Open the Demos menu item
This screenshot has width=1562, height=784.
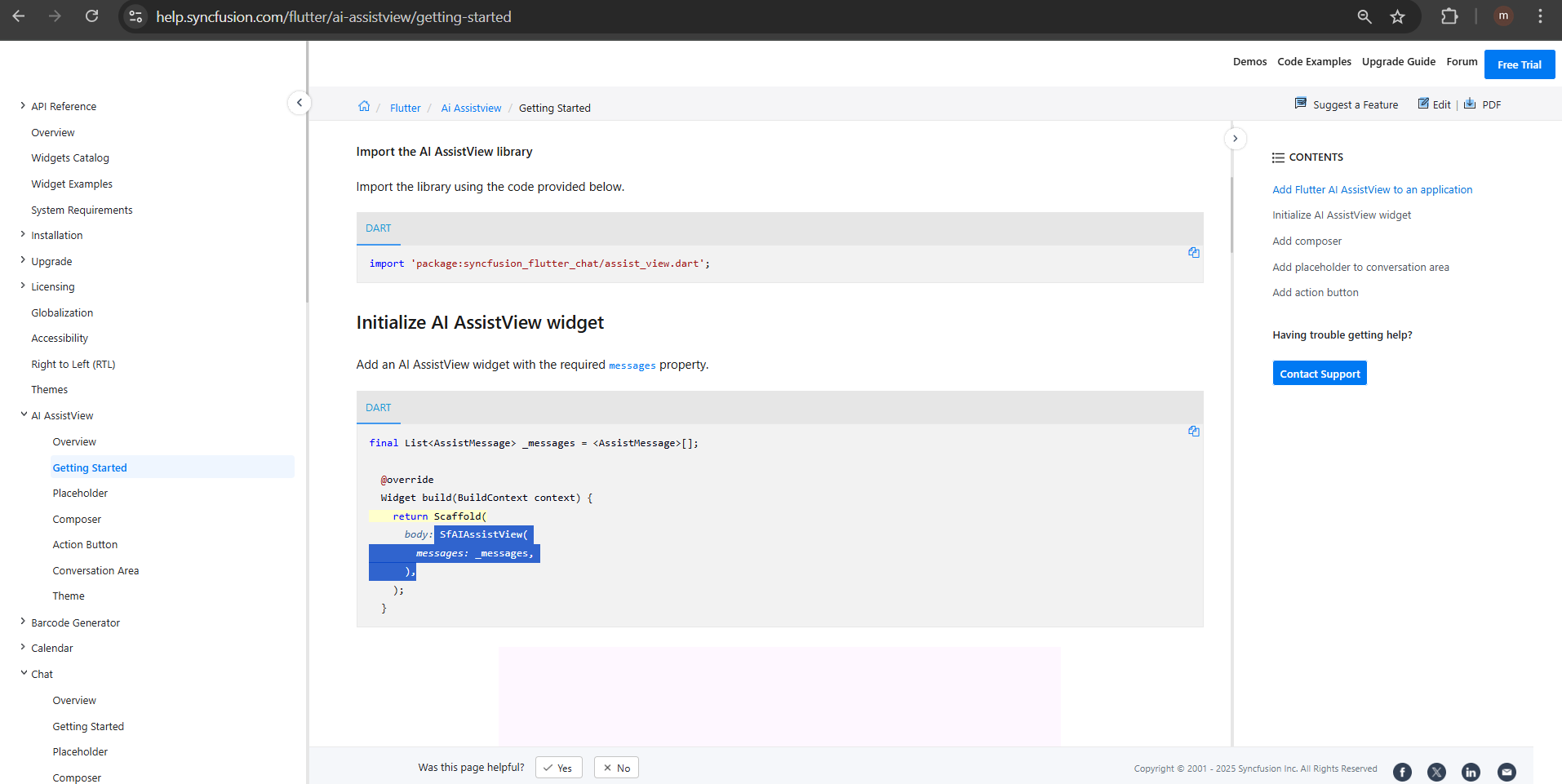tap(1249, 62)
